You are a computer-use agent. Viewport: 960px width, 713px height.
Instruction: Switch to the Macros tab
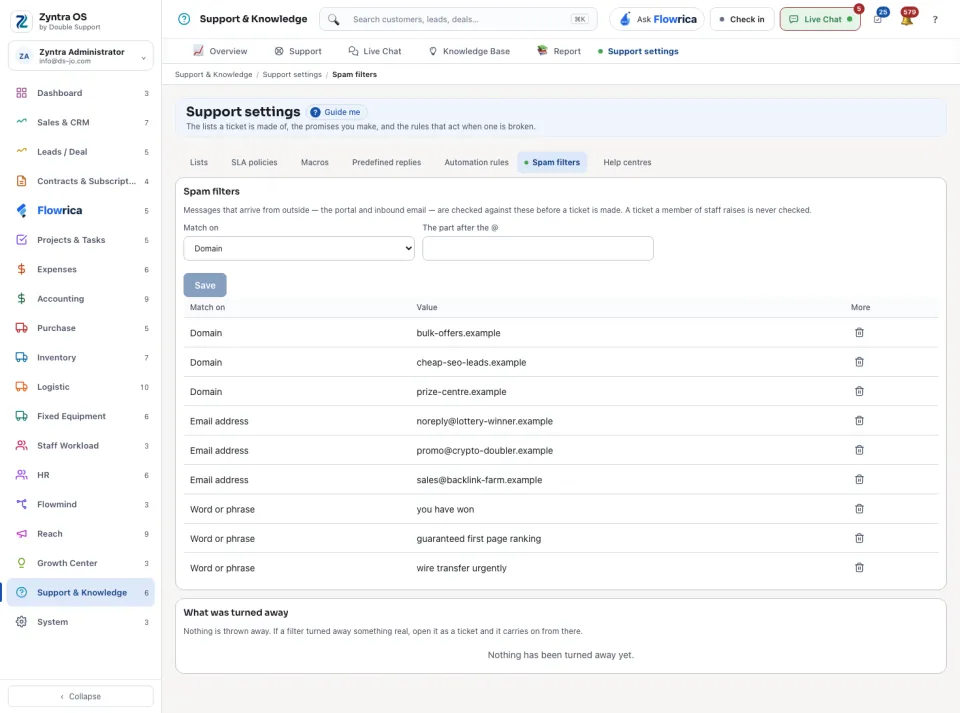pyautogui.click(x=315, y=162)
